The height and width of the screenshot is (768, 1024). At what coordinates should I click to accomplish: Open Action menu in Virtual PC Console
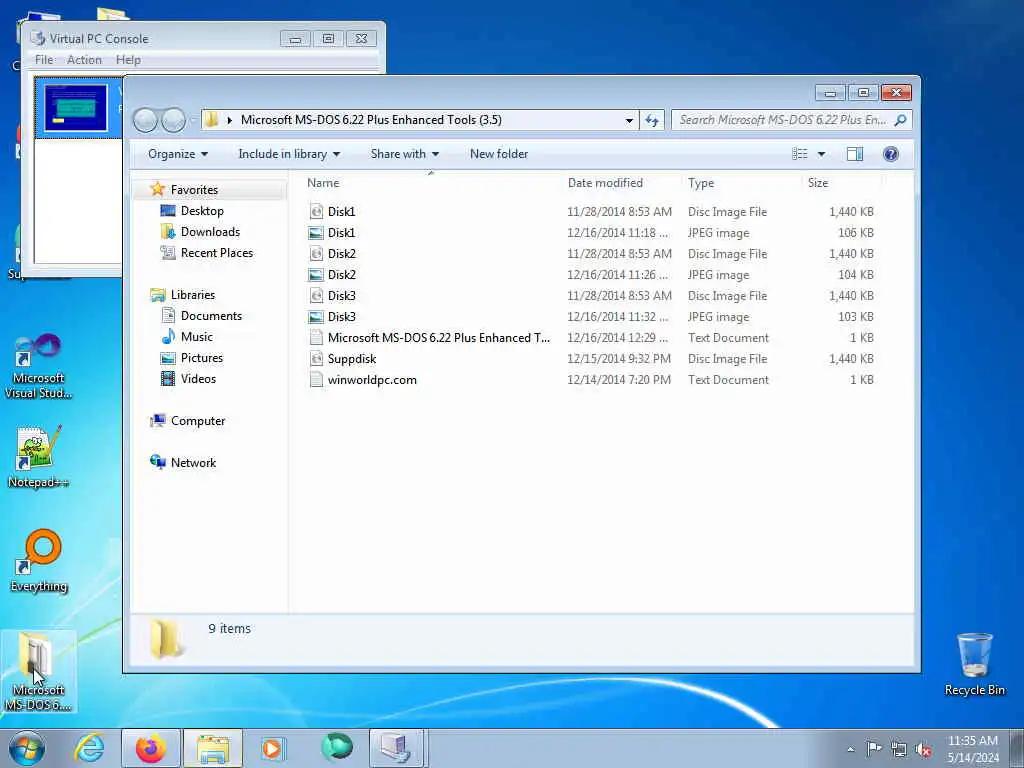click(x=84, y=60)
